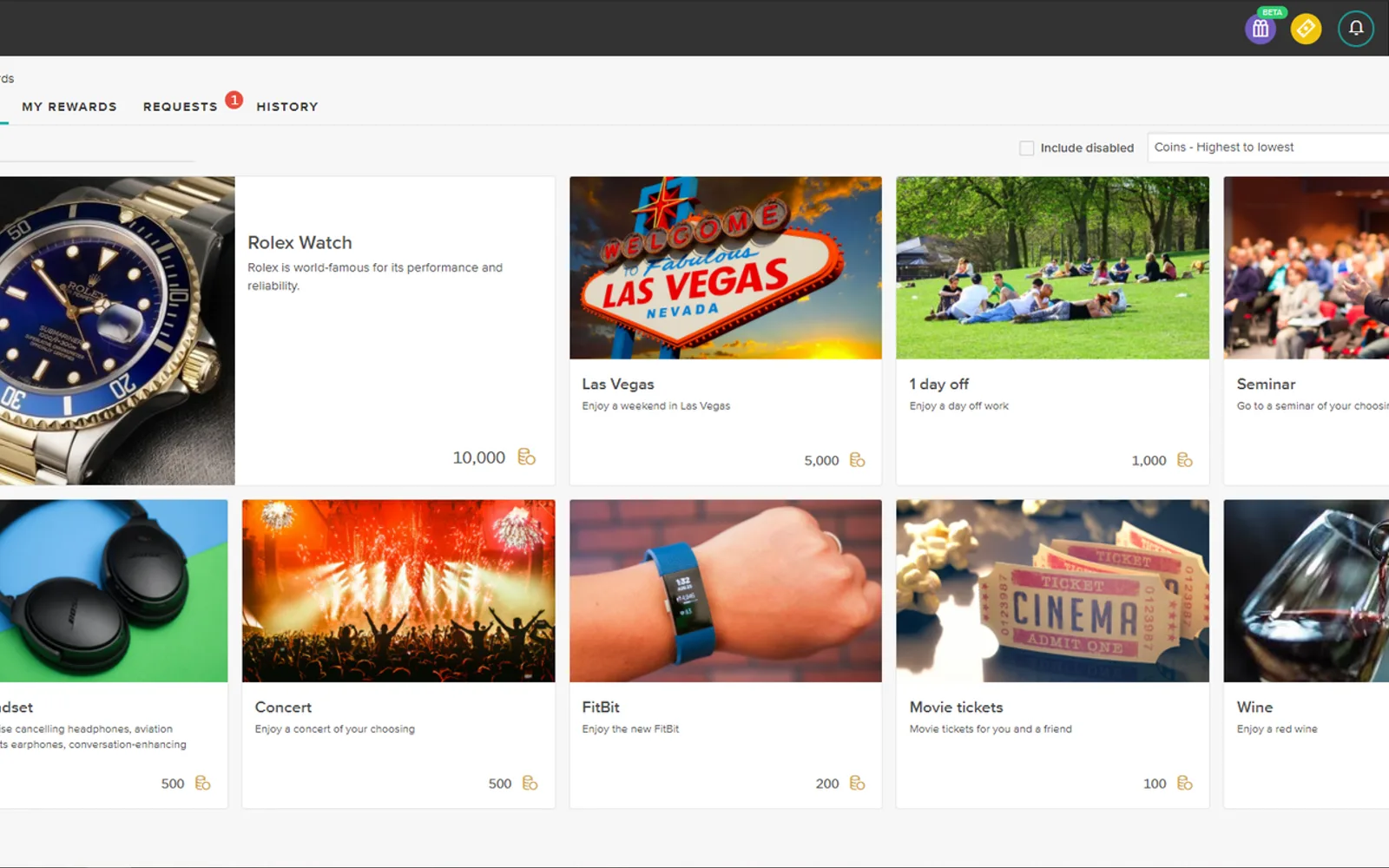Viewport: 1389px width, 868px height.
Task: Click the Las Vegas sign image
Action: tap(726, 268)
